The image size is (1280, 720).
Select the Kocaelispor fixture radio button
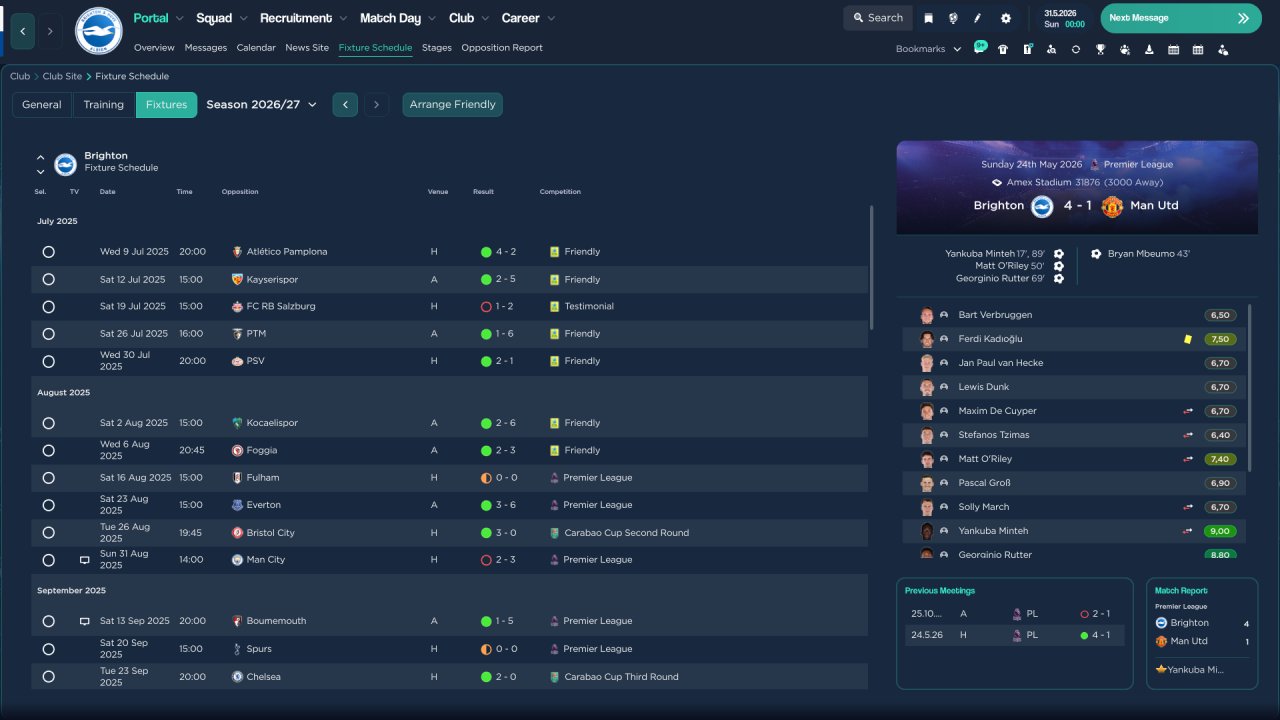48,423
